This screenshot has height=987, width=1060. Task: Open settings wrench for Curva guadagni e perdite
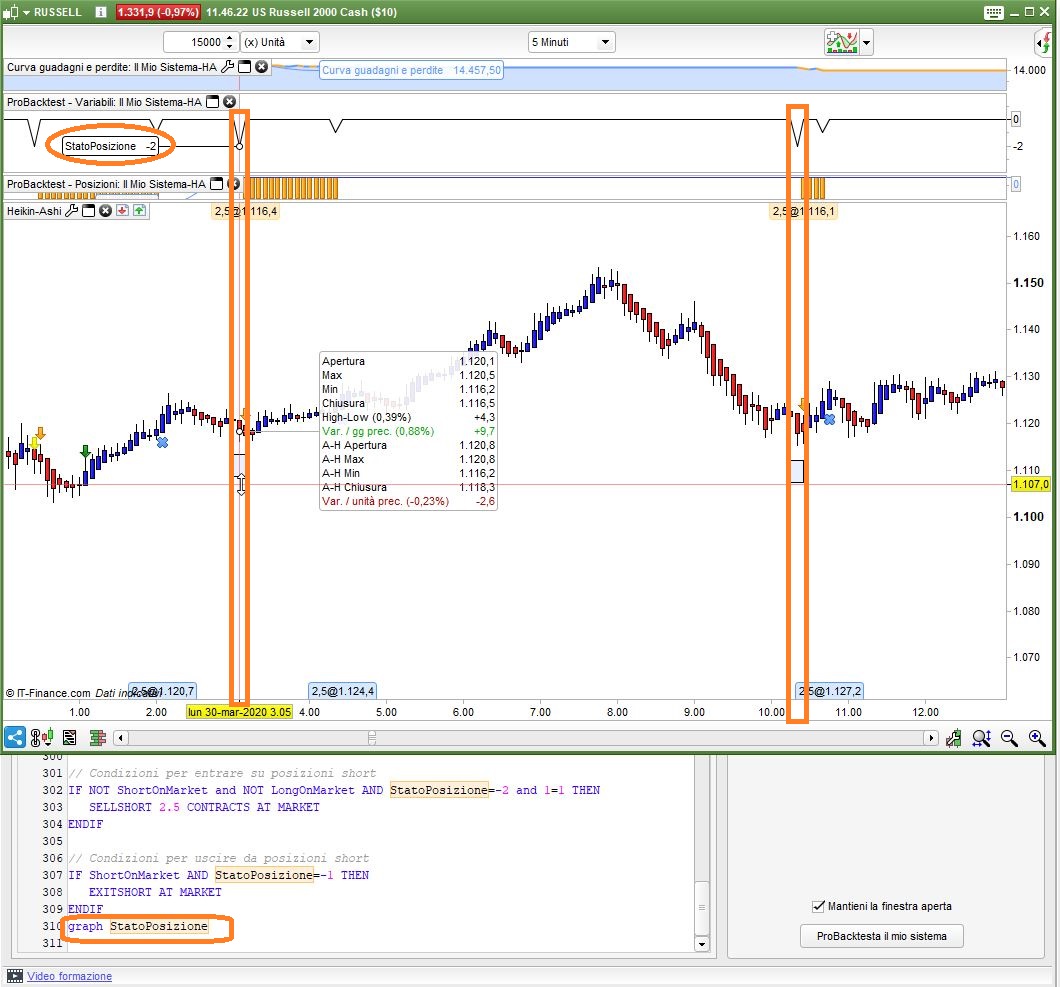coord(227,67)
